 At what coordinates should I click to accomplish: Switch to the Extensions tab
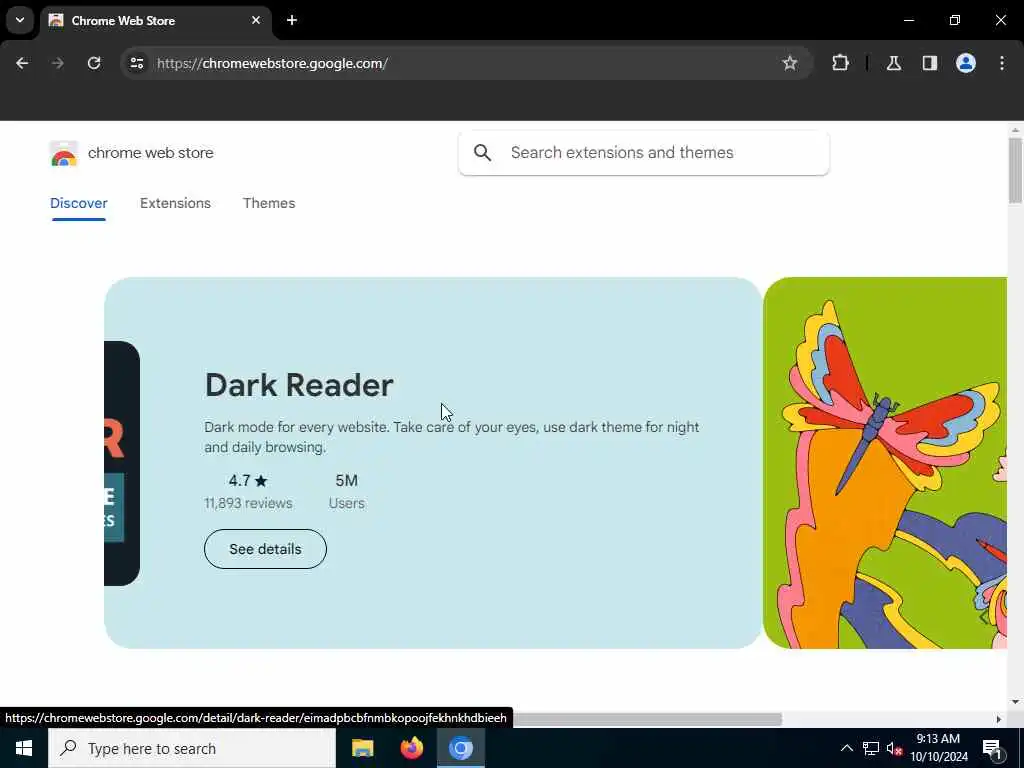click(x=175, y=203)
